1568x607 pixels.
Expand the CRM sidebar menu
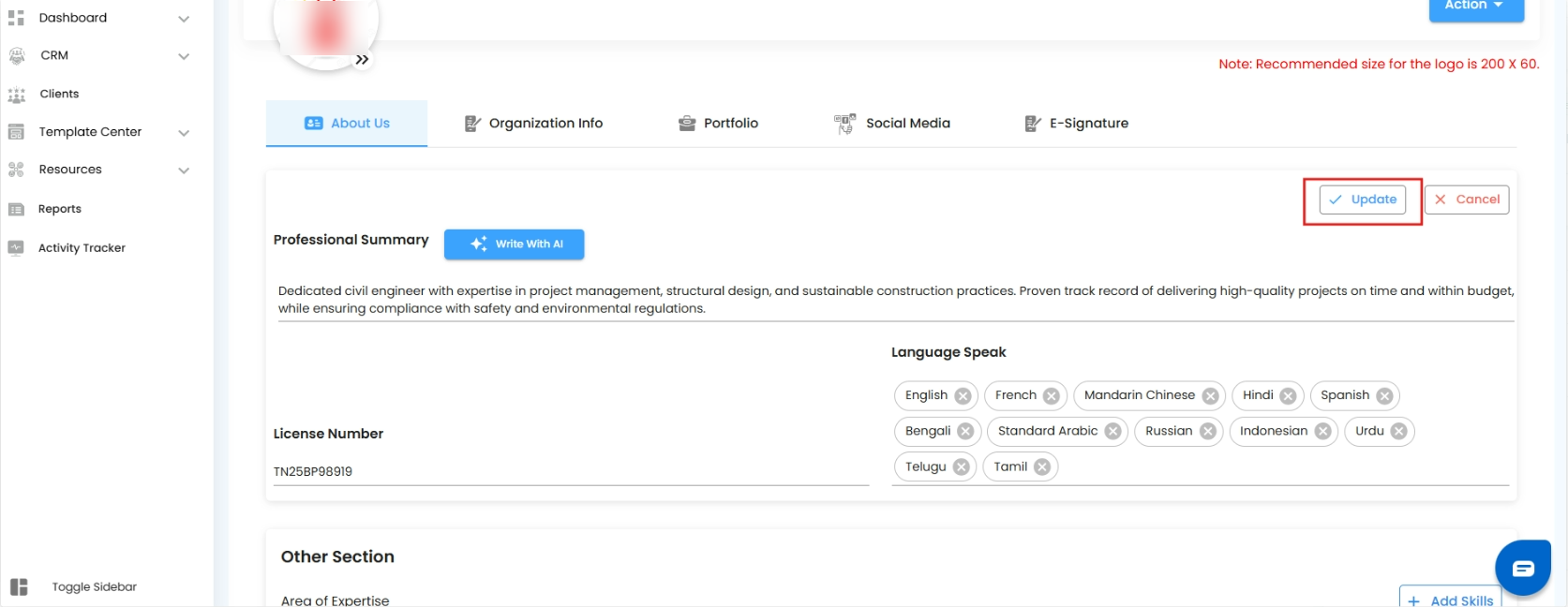184,56
